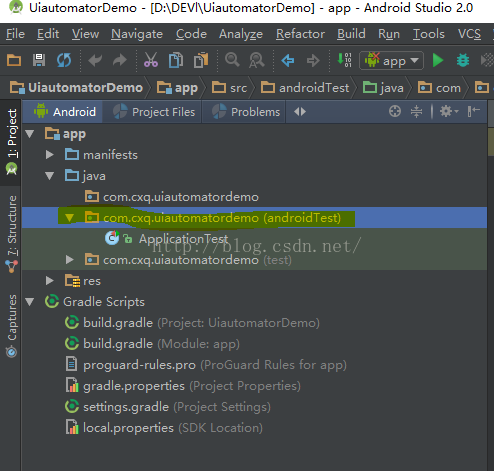Click the Undo arrow icon
The image size is (494, 471).
[95, 60]
